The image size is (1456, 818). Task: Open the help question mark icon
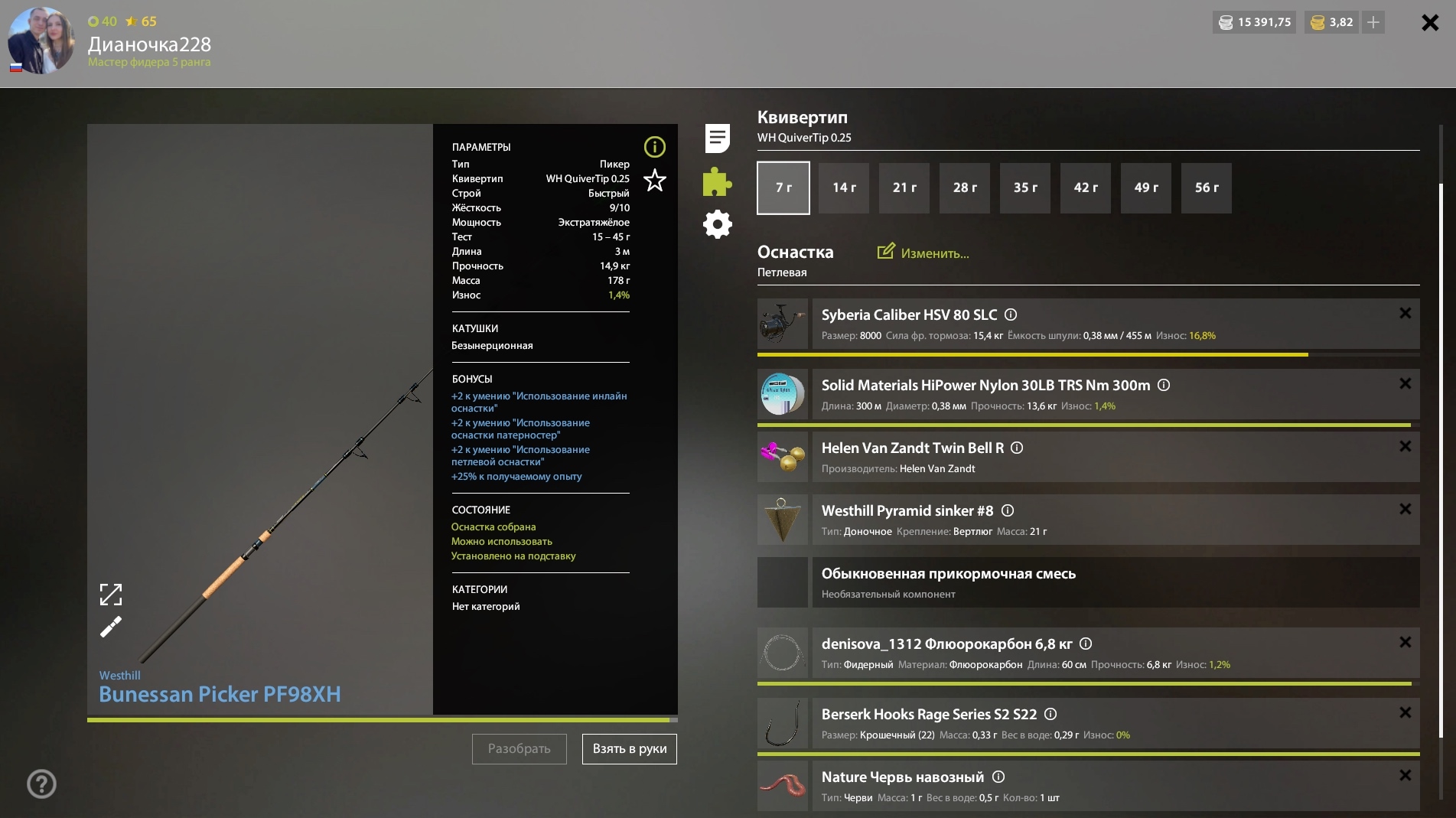(41, 784)
